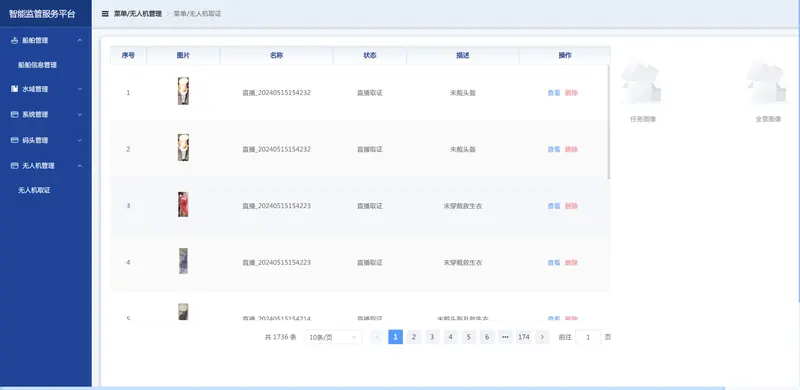Expand the 码头管理 menu chevron
This screenshot has width=800, height=390.
(x=80, y=140)
